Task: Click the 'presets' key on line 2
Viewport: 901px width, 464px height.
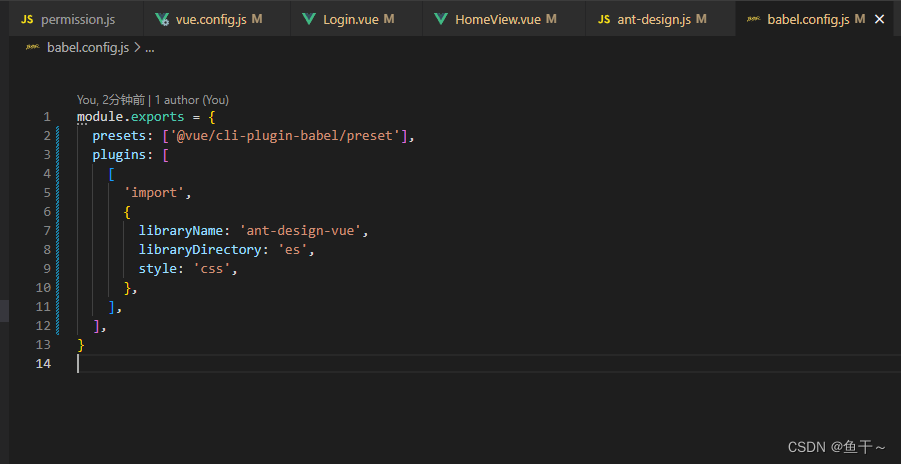Action: click(x=119, y=136)
